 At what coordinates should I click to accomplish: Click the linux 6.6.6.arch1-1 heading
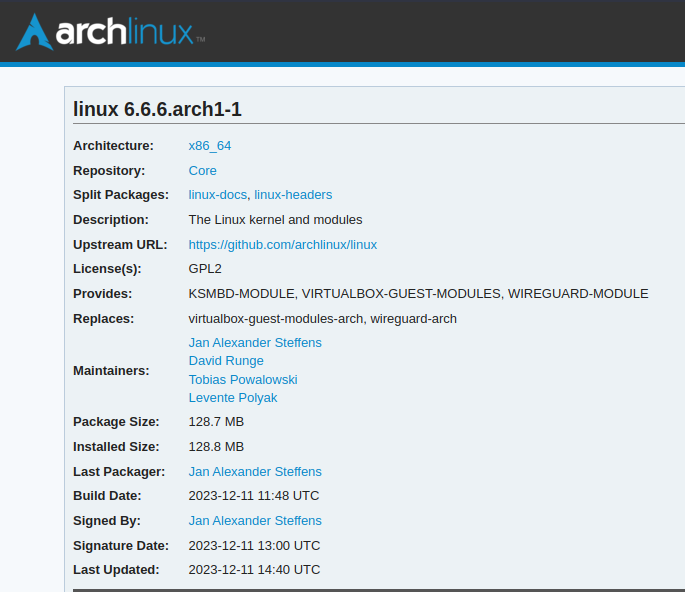pos(157,109)
